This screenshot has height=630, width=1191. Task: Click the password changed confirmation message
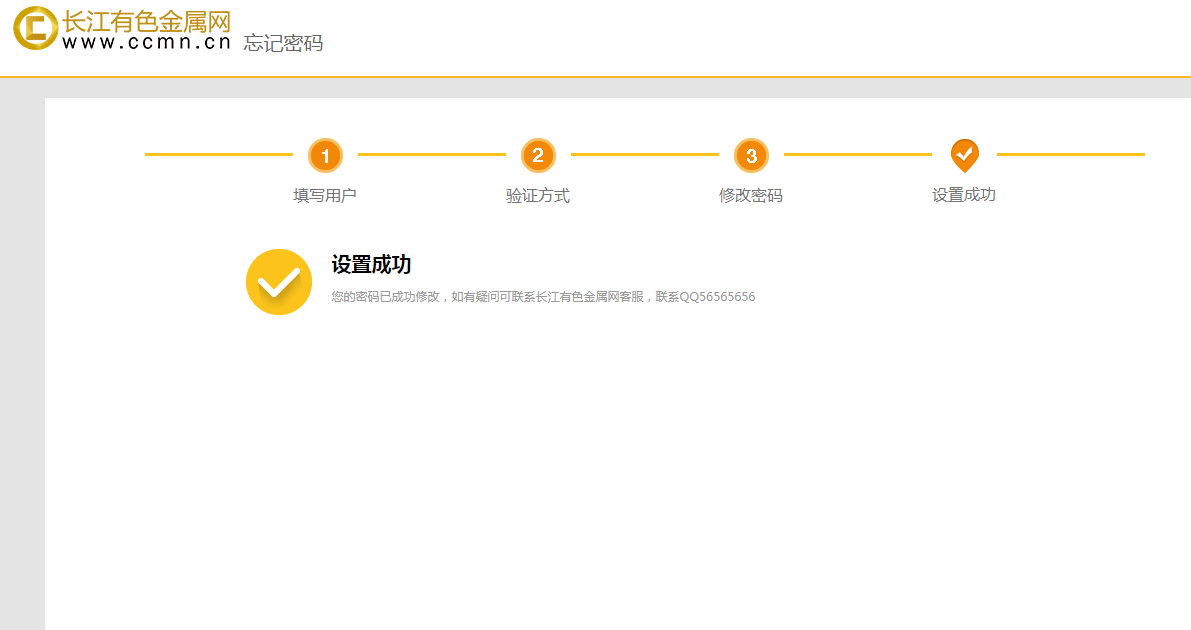(490, 297)
